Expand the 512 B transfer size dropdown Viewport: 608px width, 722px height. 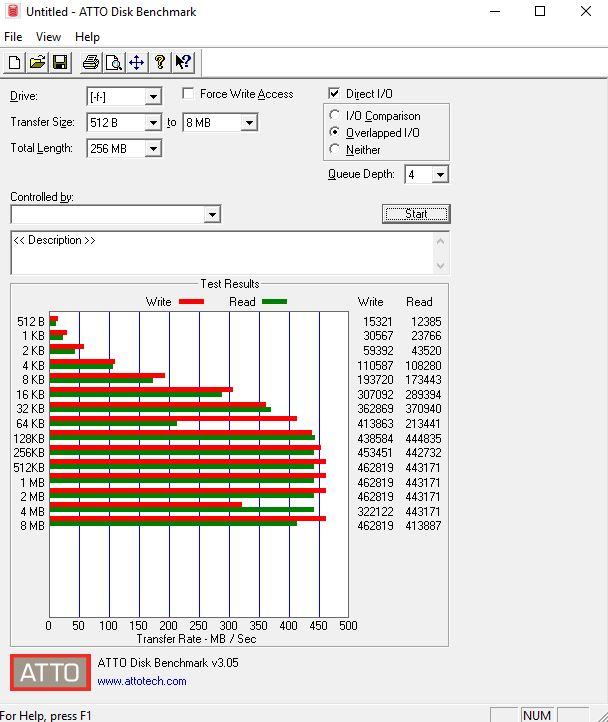pyautogui.click(x=153, y=122)
